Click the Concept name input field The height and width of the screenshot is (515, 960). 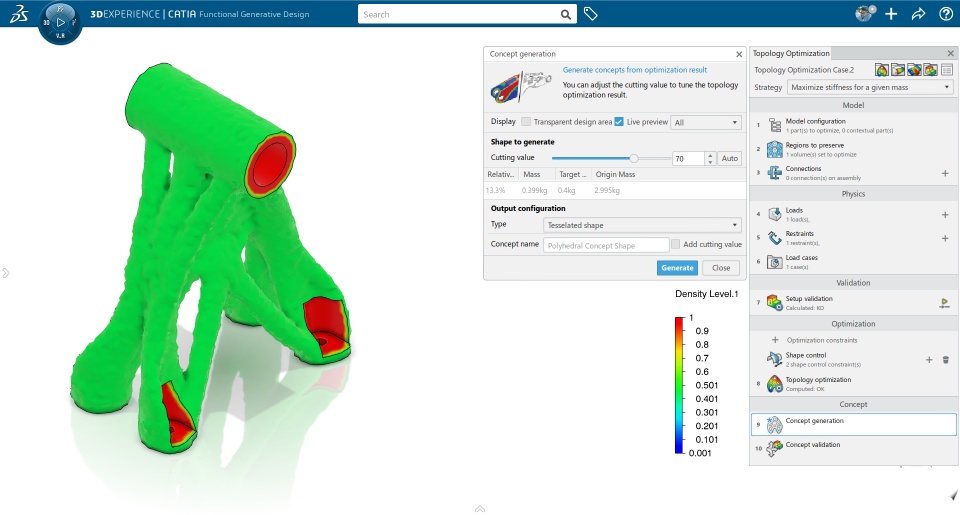tap(606, 245)
